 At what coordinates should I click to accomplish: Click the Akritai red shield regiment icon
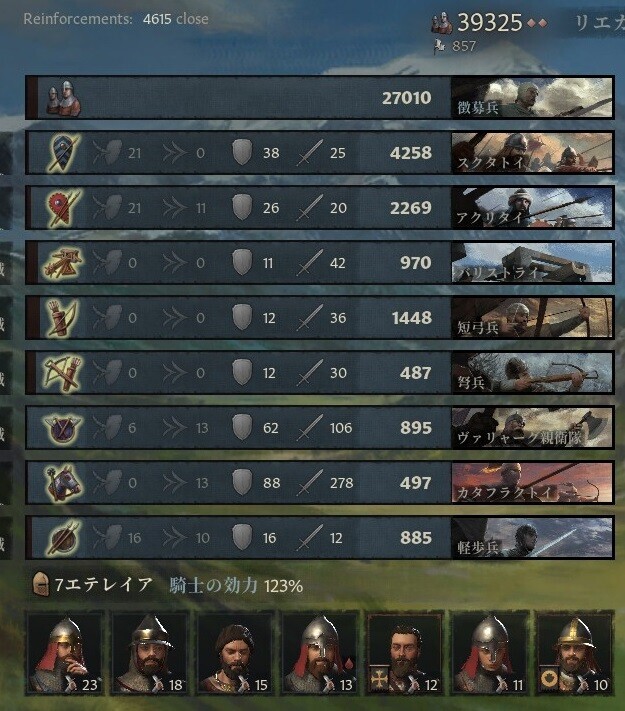coord(63,208)
